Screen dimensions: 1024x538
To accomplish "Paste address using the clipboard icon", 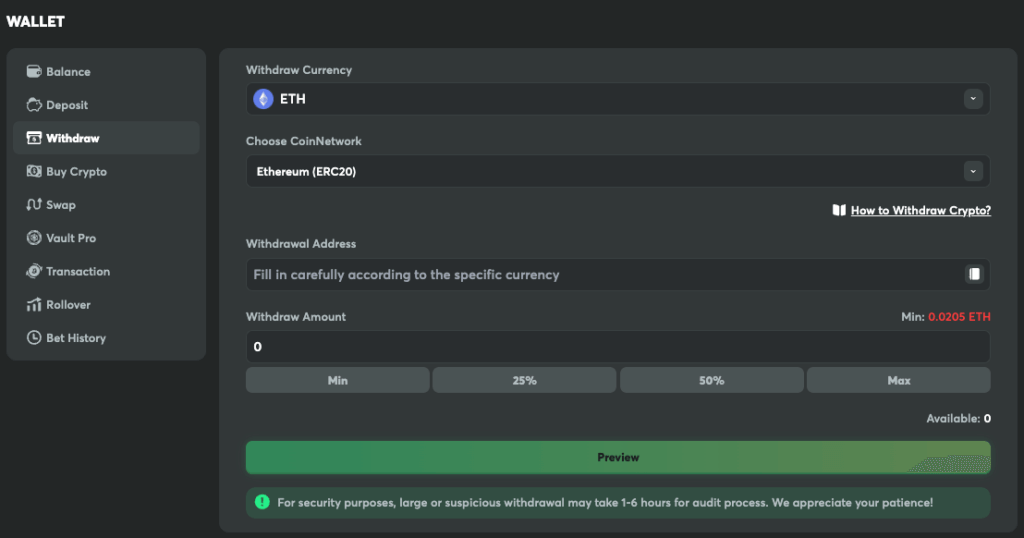I will point(974,274).
